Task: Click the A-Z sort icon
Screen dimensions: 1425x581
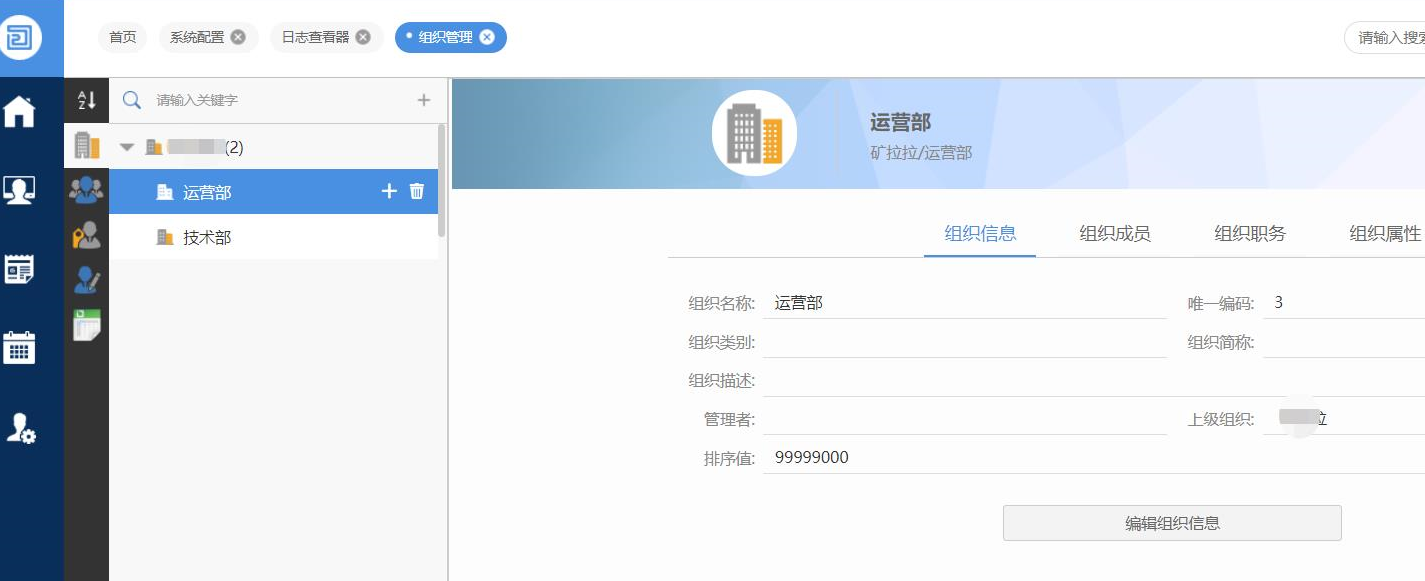Action: click(87, 100)
